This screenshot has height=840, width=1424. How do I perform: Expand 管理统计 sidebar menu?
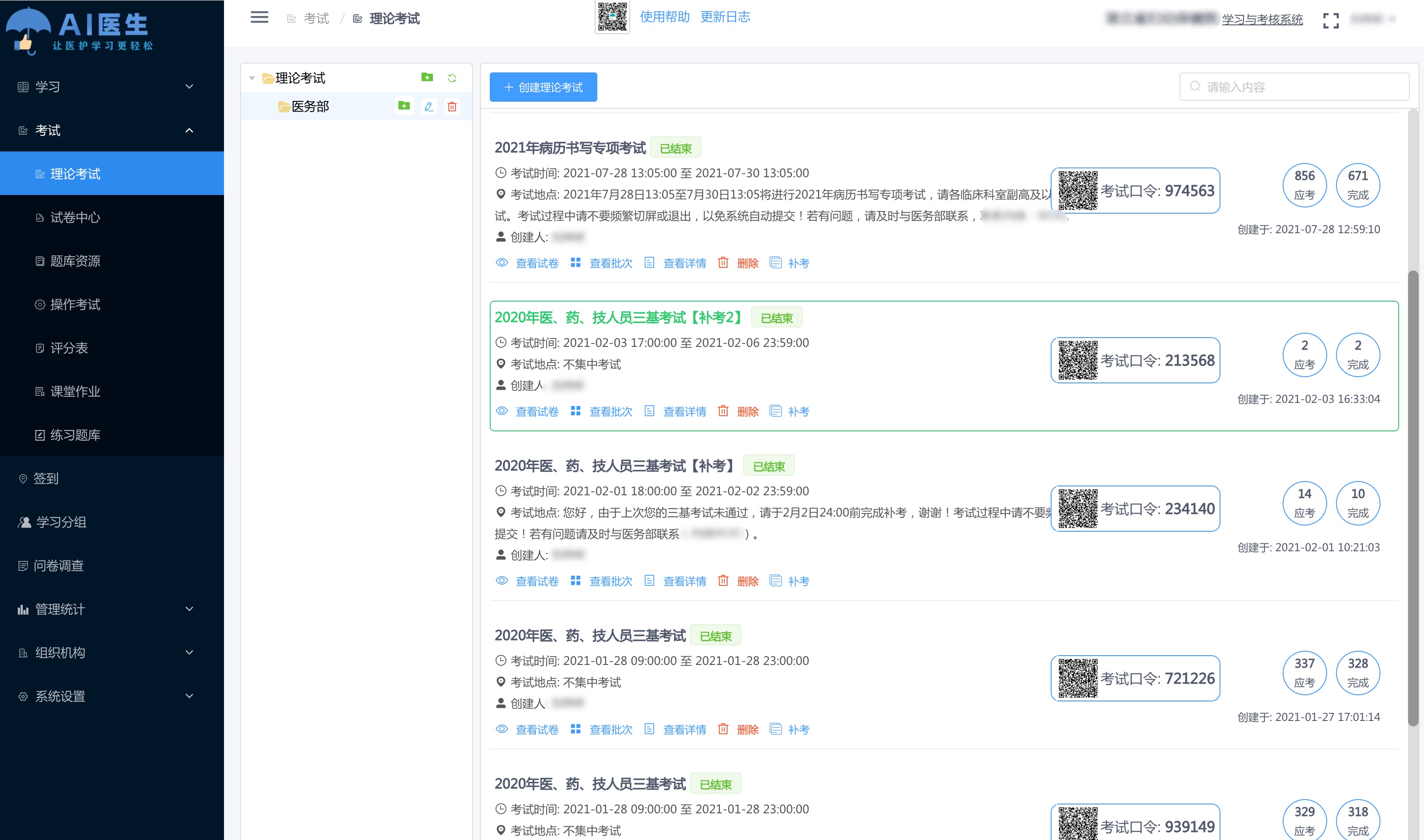click(x=112, y=609)
